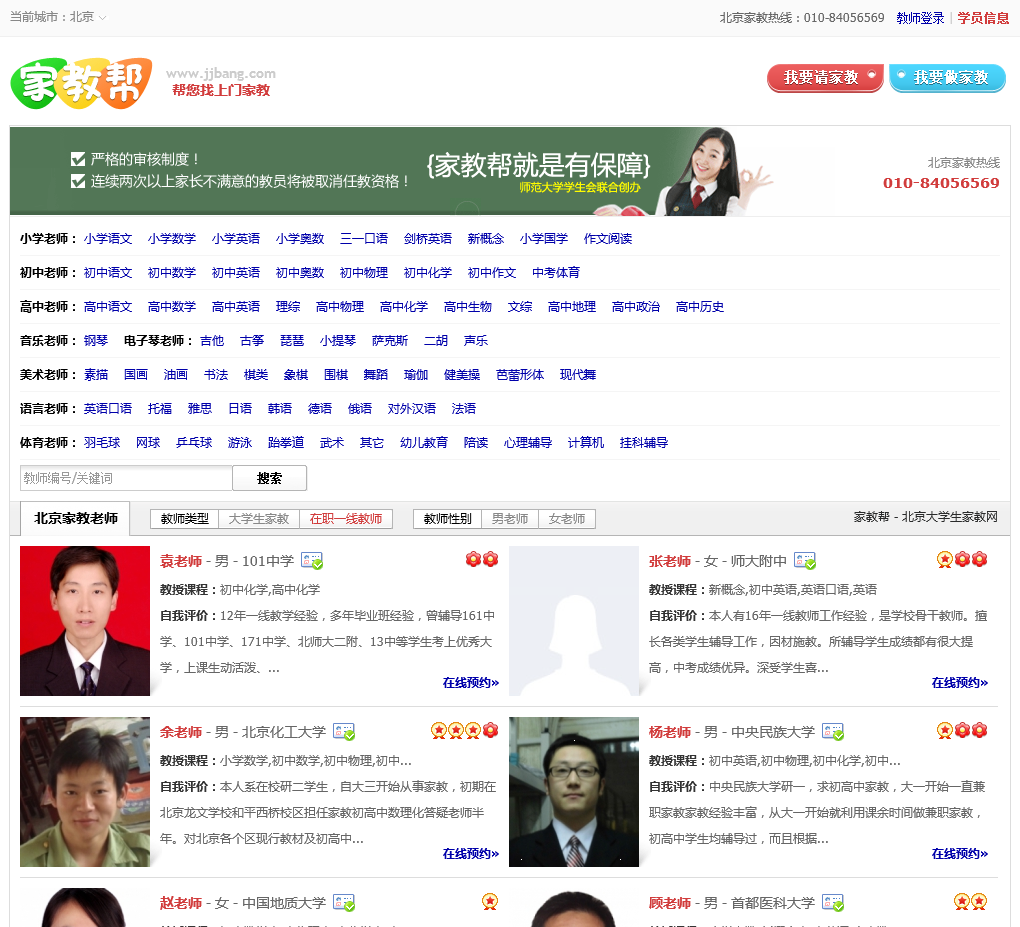
Task: Select the 北京家教老师 tab
Action: [x=75, y=518]
